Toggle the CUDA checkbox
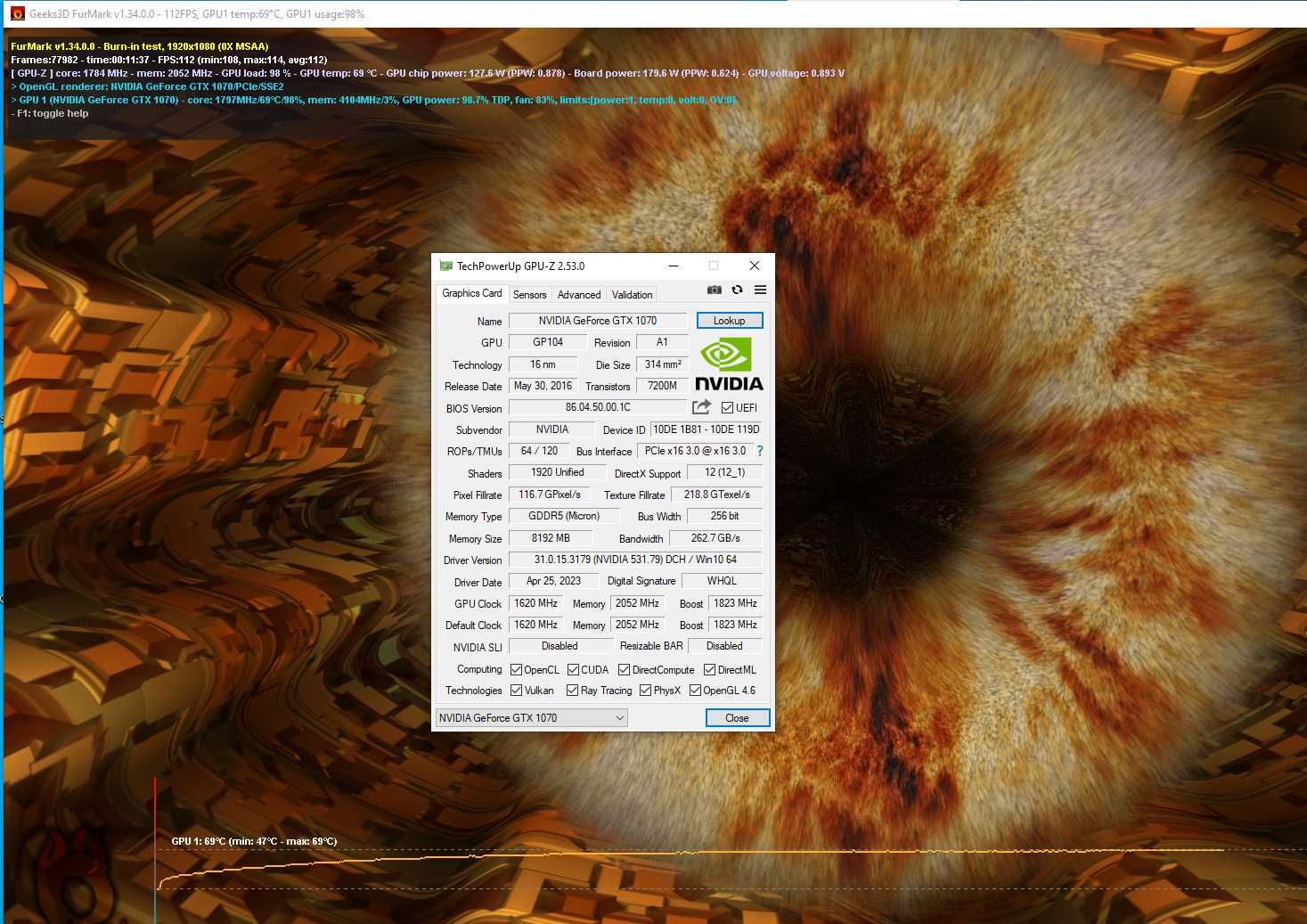 tap(573, 670)
